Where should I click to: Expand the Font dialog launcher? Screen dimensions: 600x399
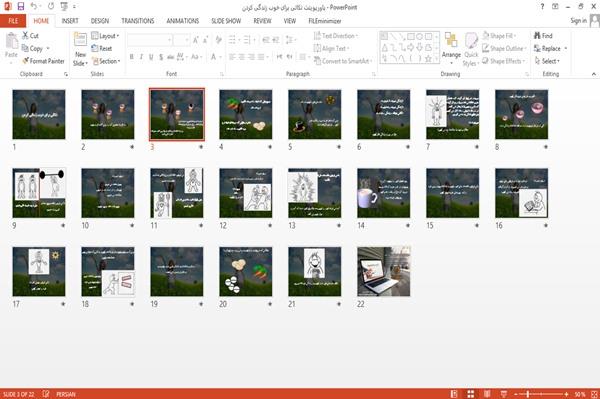tap(222, 74)
